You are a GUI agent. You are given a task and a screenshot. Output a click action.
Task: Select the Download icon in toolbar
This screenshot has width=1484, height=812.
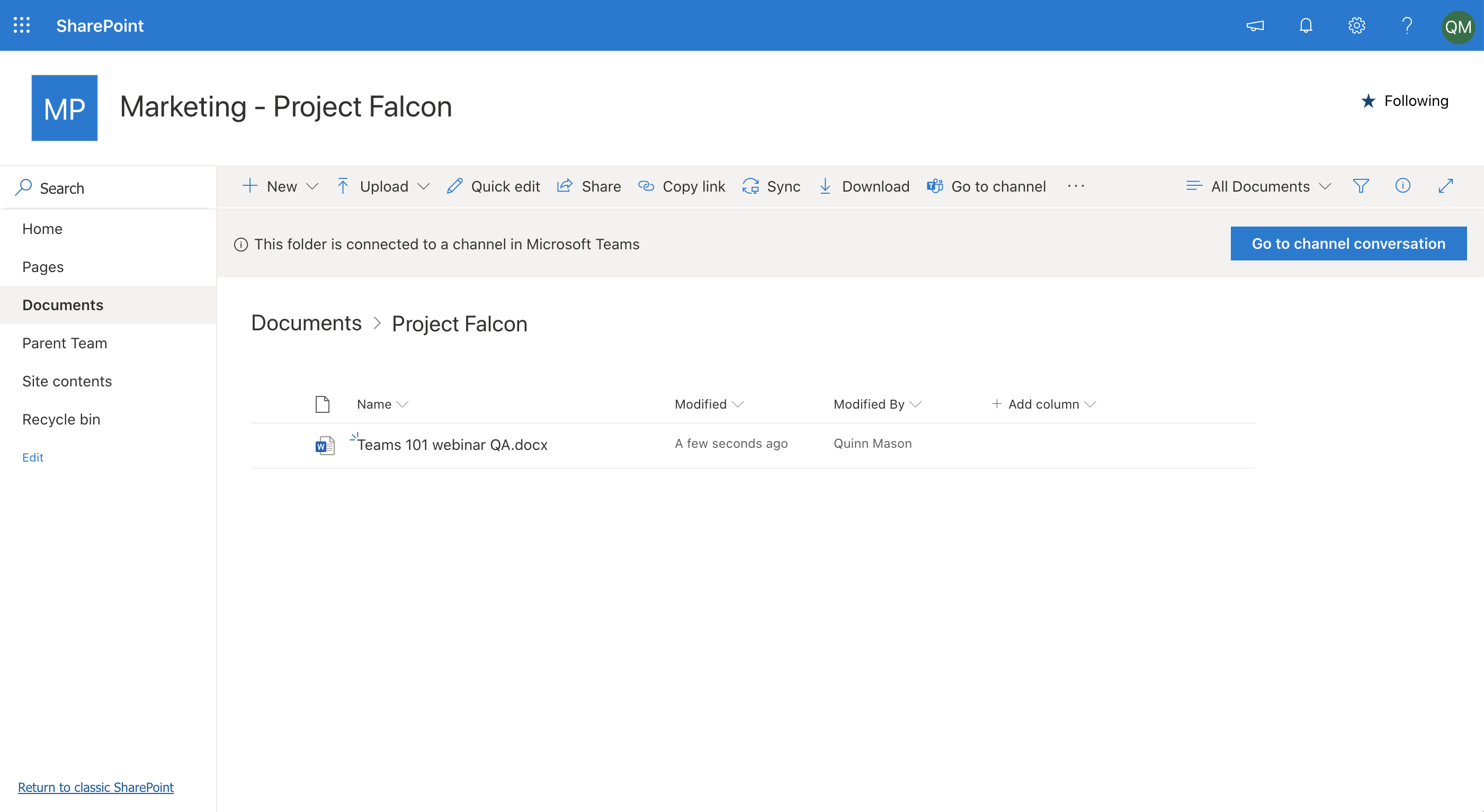tap(825, 186)
